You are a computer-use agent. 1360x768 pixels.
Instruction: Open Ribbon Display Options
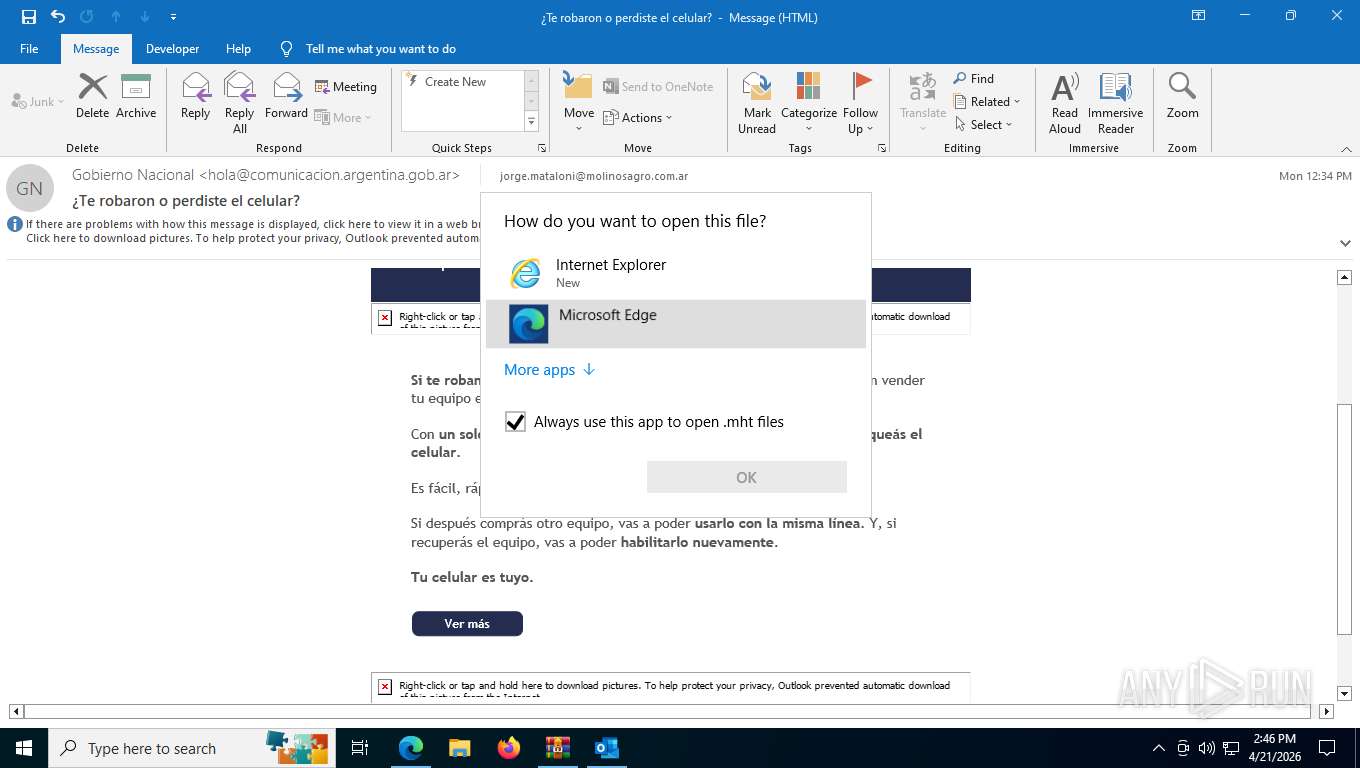click(x=1198, y=16)
